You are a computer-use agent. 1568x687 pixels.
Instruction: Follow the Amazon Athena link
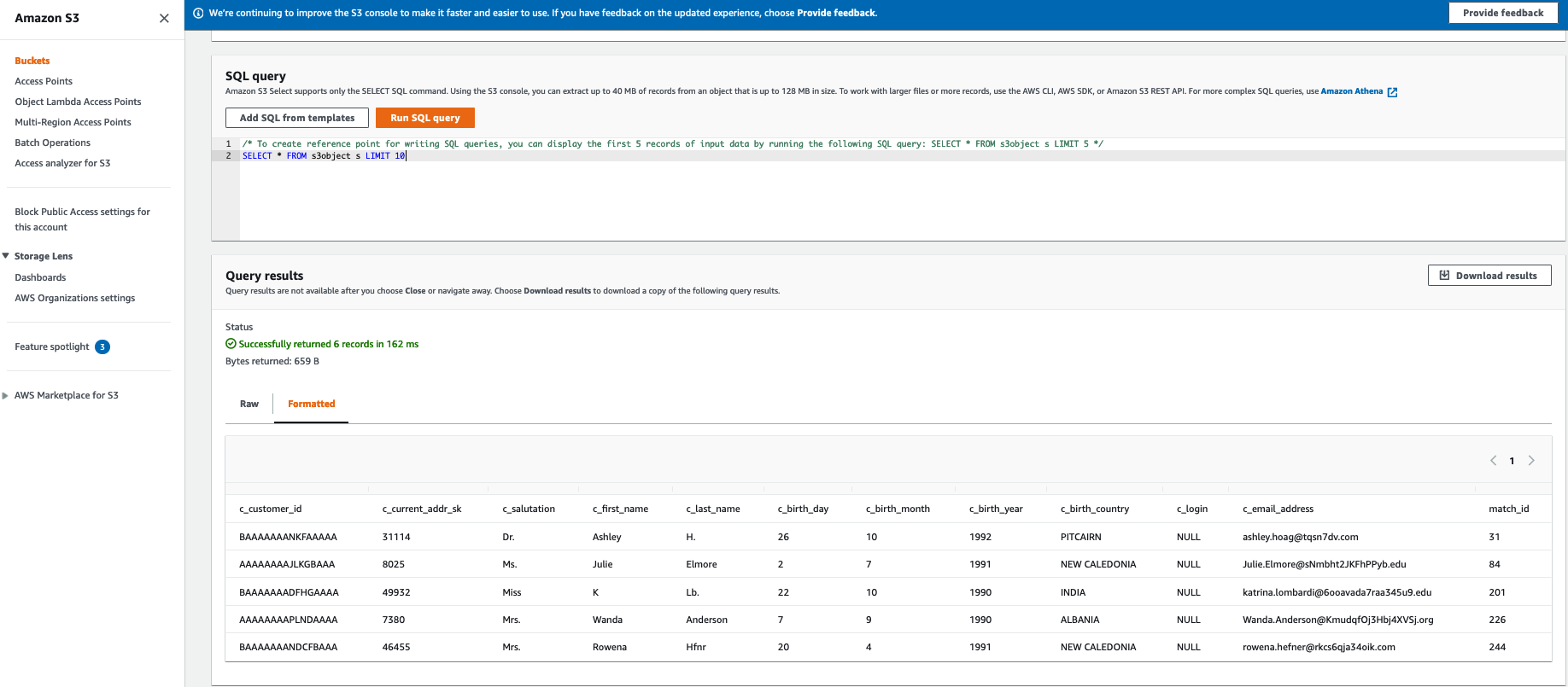1351,91
